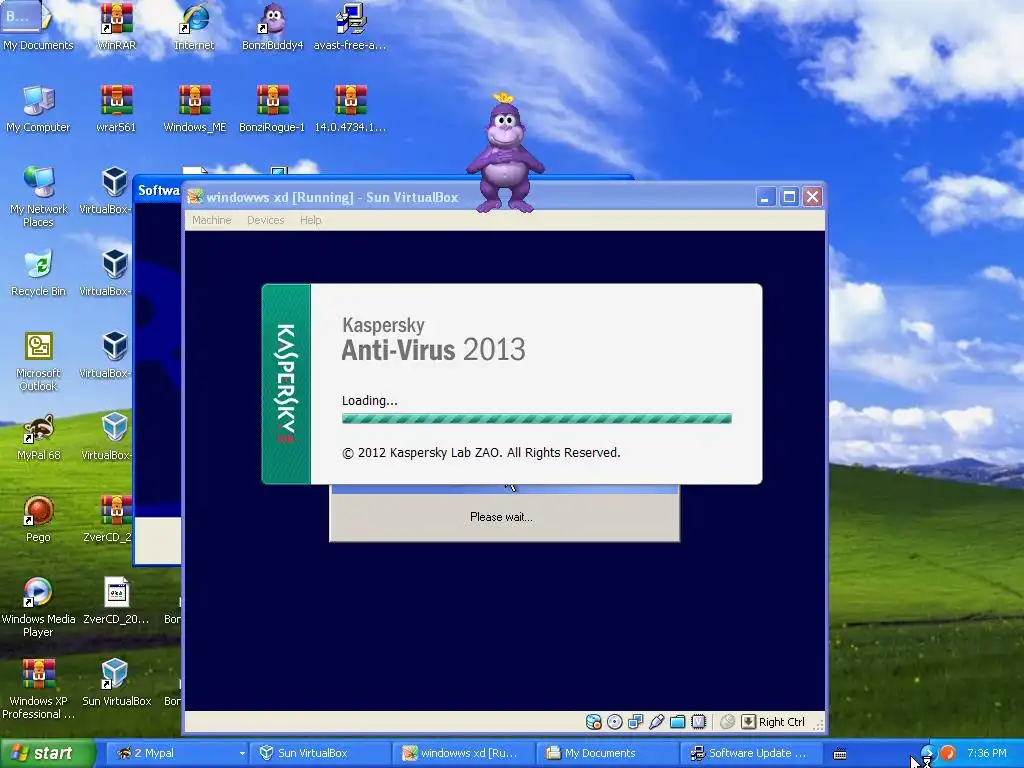Click the network adapters status icon
Viewport: 1024px width, 768px height.
(x=635, y=722)
